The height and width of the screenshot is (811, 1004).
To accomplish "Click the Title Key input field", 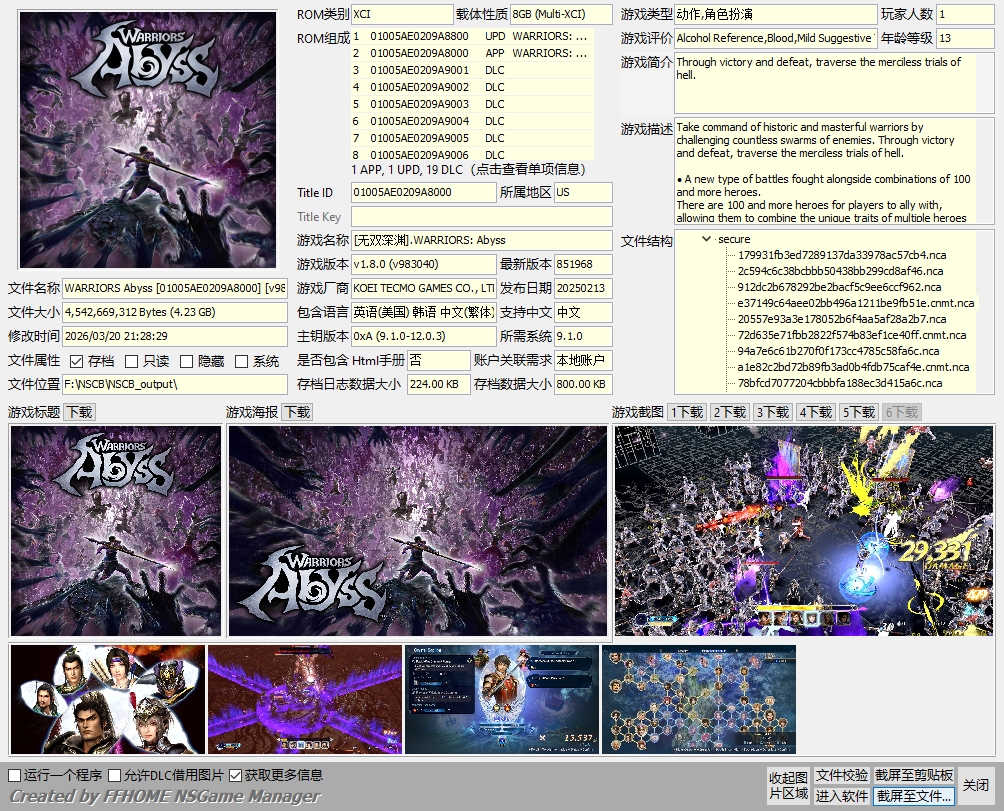I will [x=481, y=217].
